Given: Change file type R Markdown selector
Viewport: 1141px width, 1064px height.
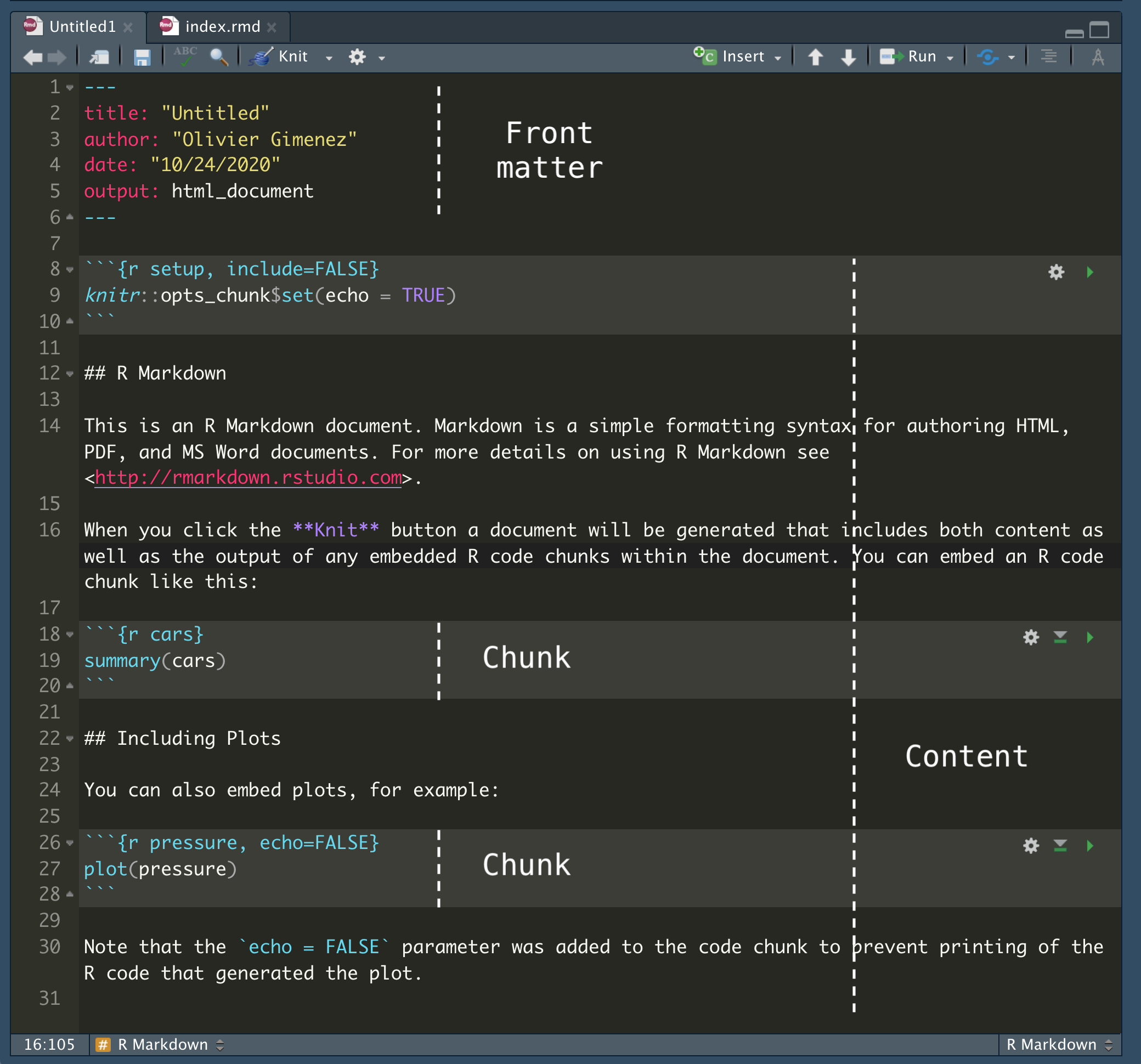Looking at the screenshot, I should tap(1059, 1044).
